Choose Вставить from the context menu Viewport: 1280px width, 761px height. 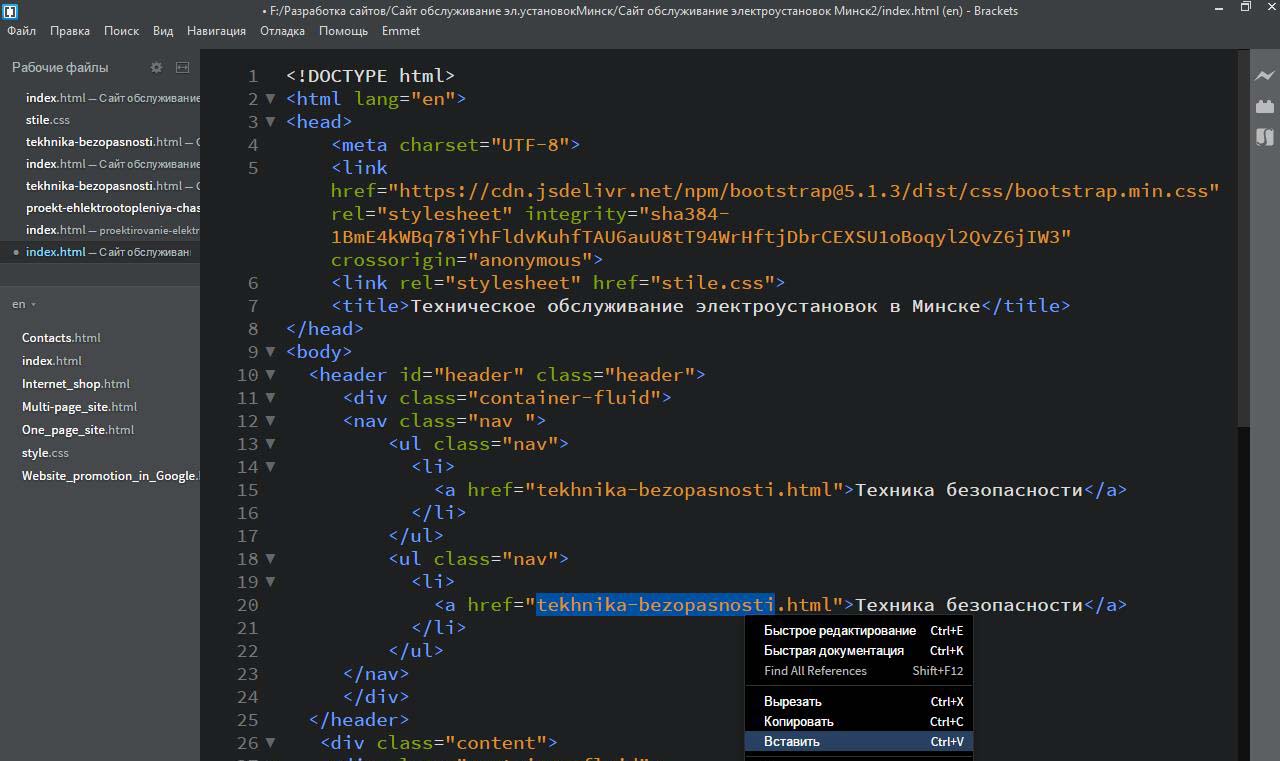tap(792, 742)
